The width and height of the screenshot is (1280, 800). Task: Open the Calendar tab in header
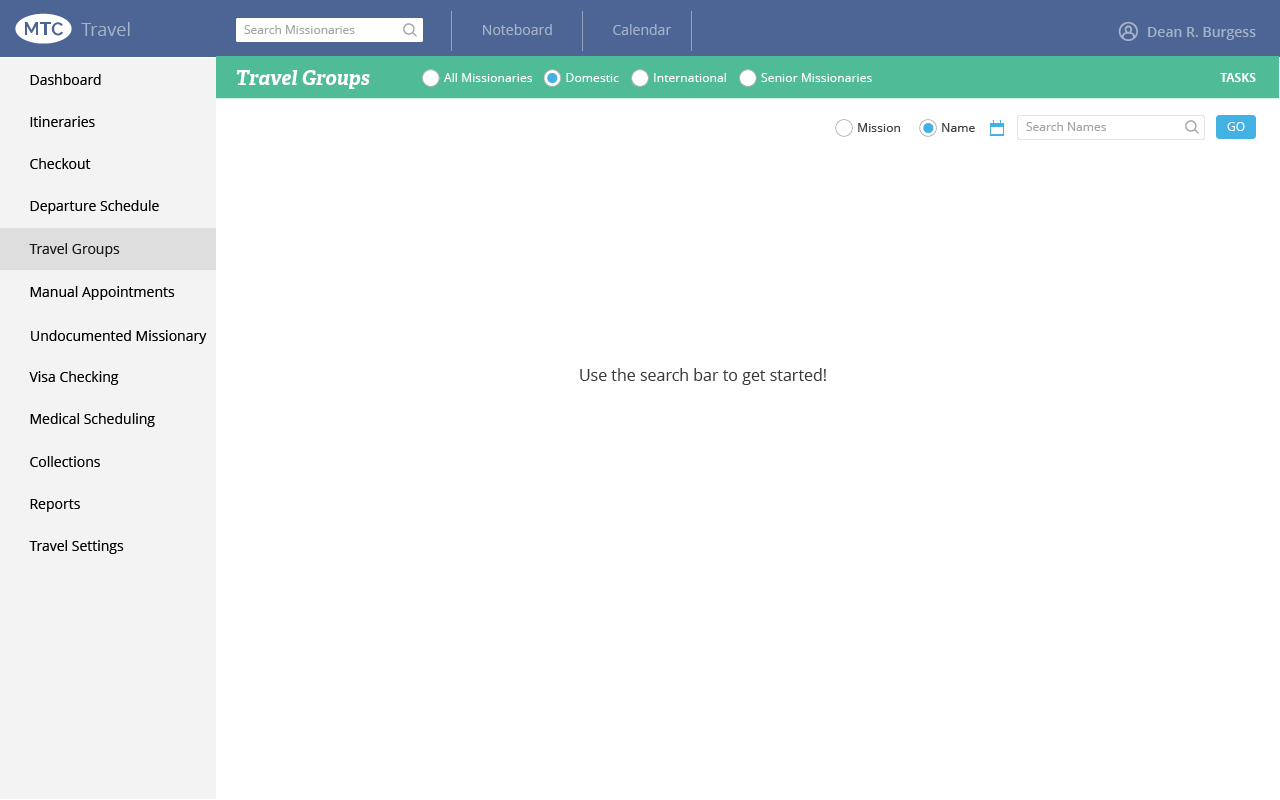pyautogui.click(x=641, y=30)
